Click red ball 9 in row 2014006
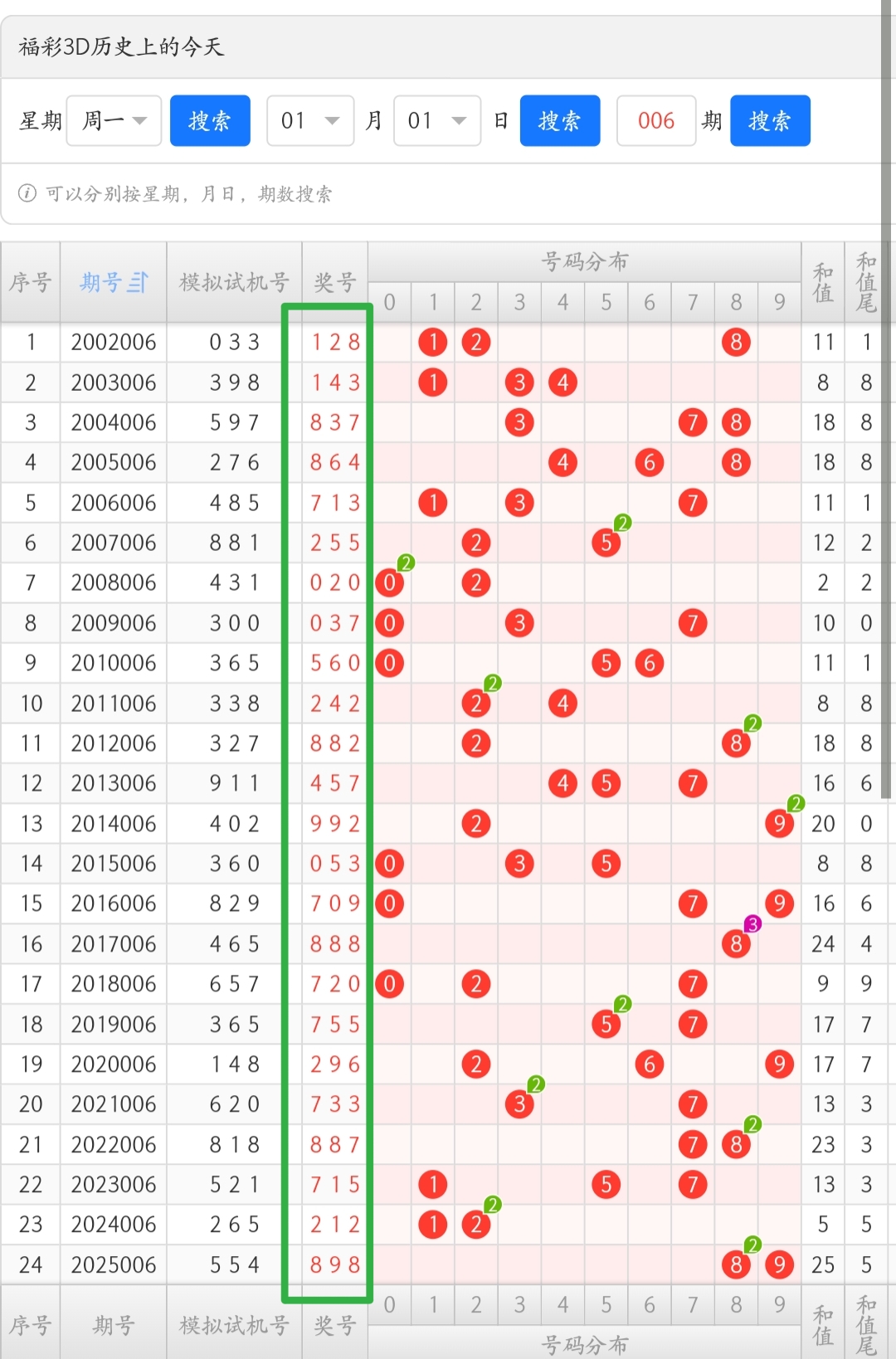The width and height of the screenshot is (896, 1359). (779, 824)
